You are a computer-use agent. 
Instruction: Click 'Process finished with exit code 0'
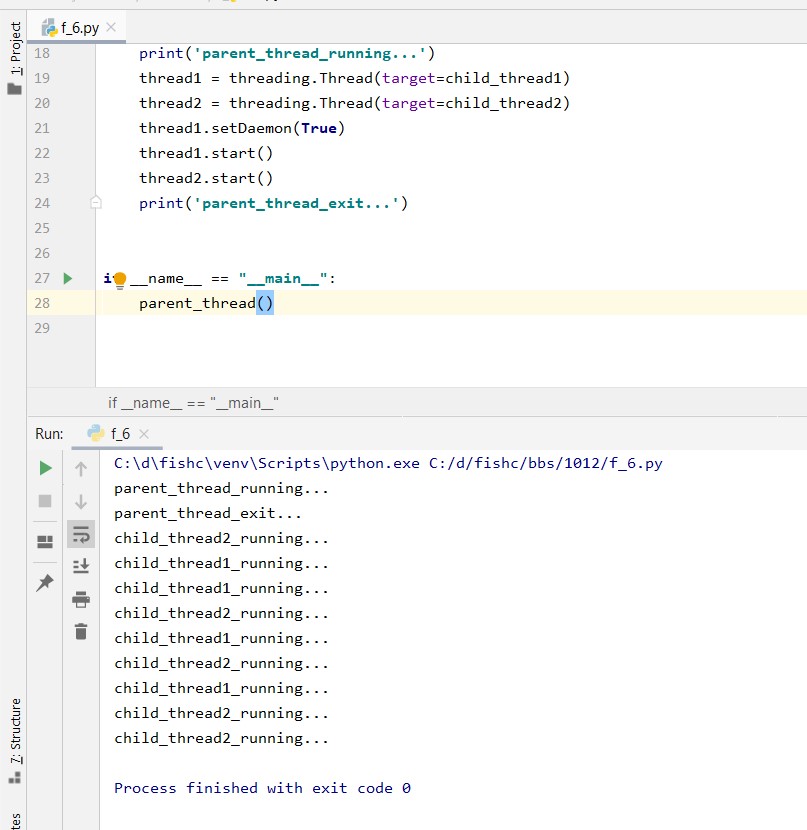pos(262,788)
